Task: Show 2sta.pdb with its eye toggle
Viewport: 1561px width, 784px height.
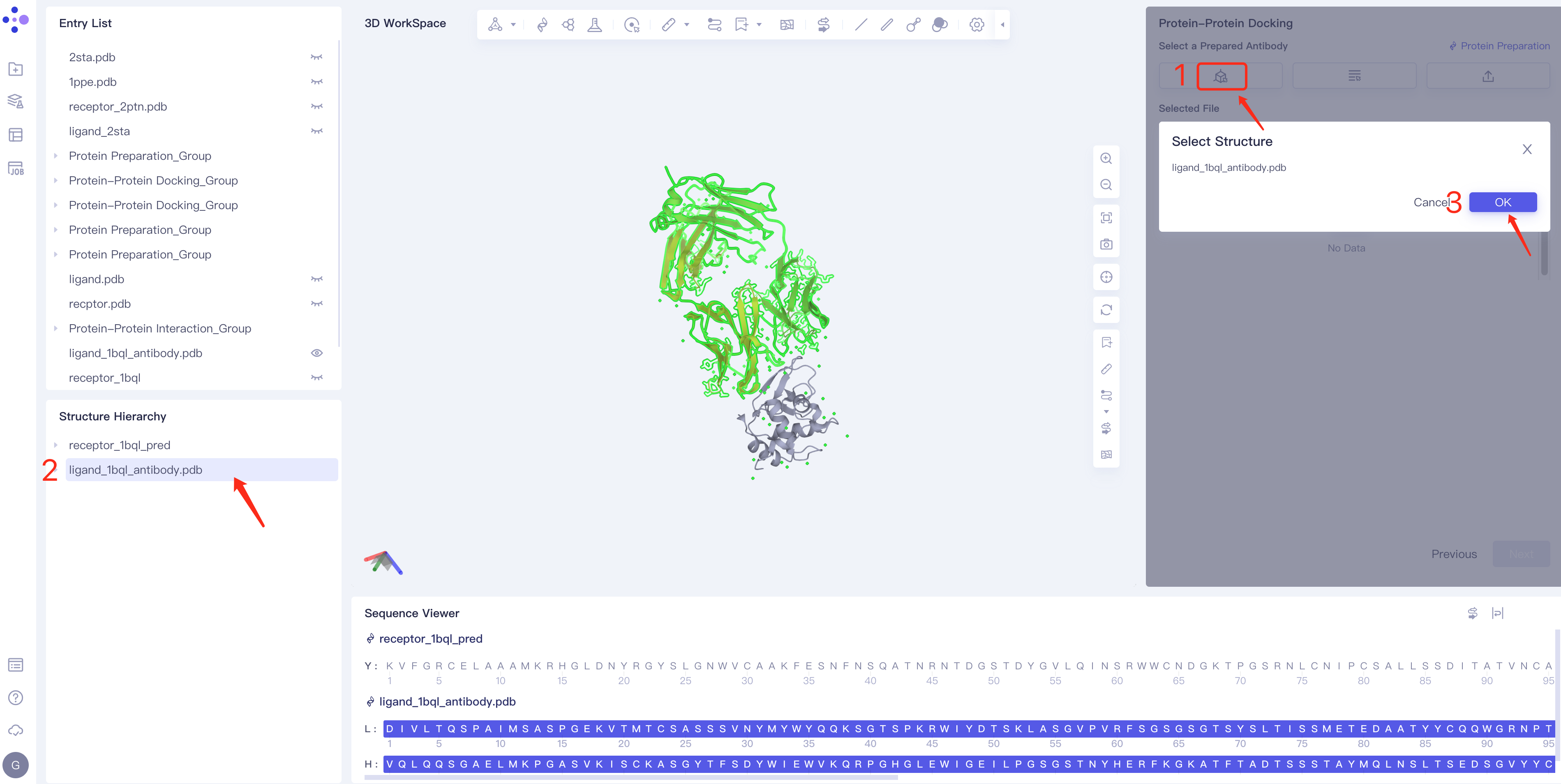Action: (316, 57)
